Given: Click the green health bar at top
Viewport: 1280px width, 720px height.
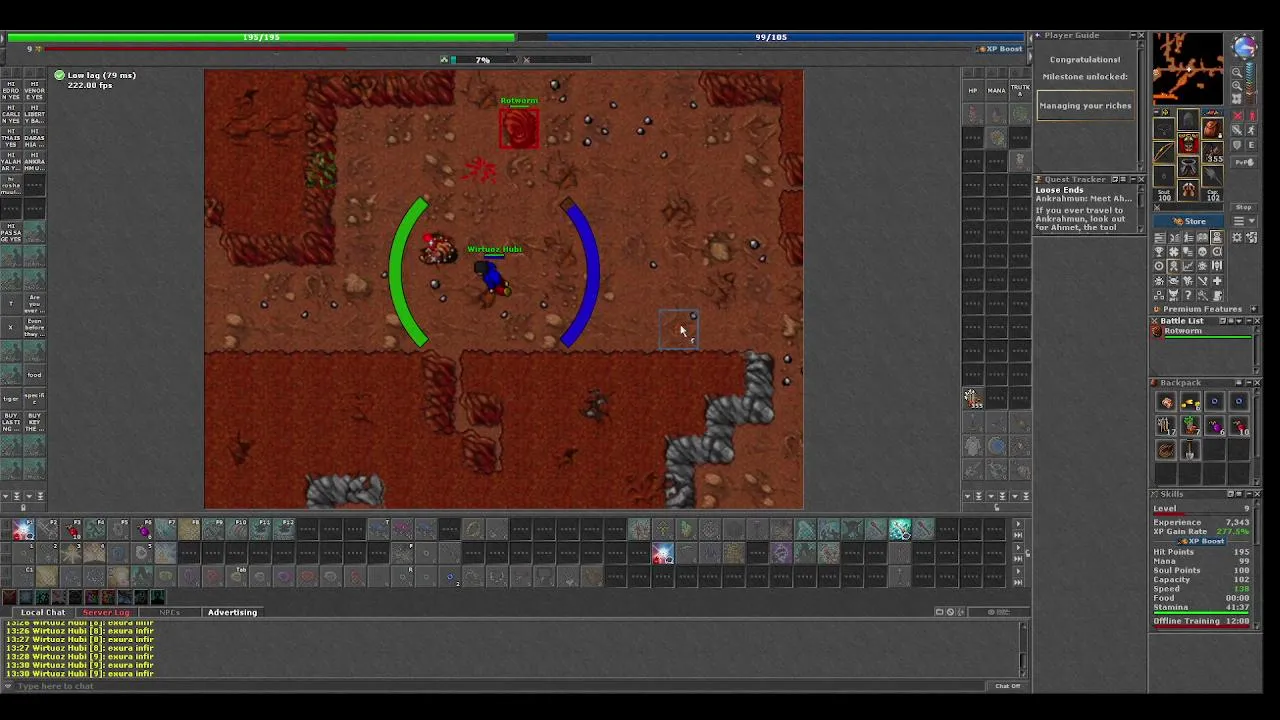Looking at the screenshot, I should click(x=260, y=37).
